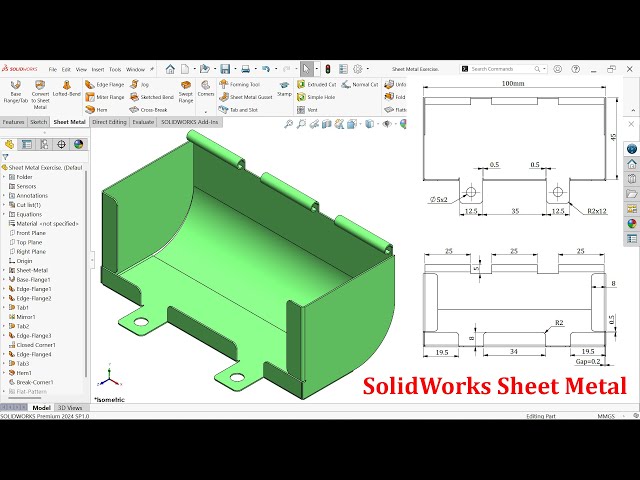Open the Forming Tool command
The height and width of the screenshot is (480, 640).
click(x=240, y=84)
